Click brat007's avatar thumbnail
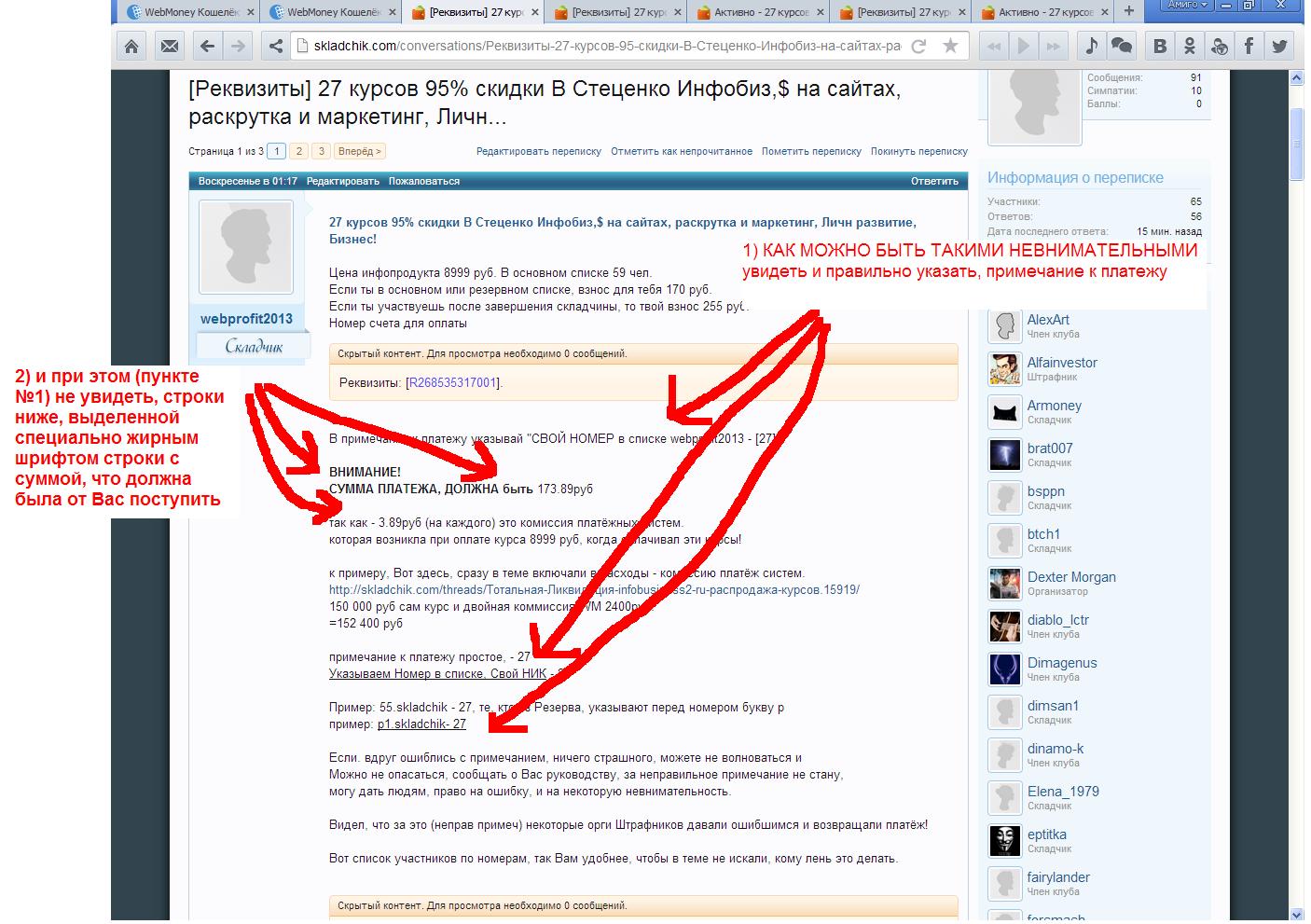The height and width of the screenshot is (924, 1311). 1005,455
